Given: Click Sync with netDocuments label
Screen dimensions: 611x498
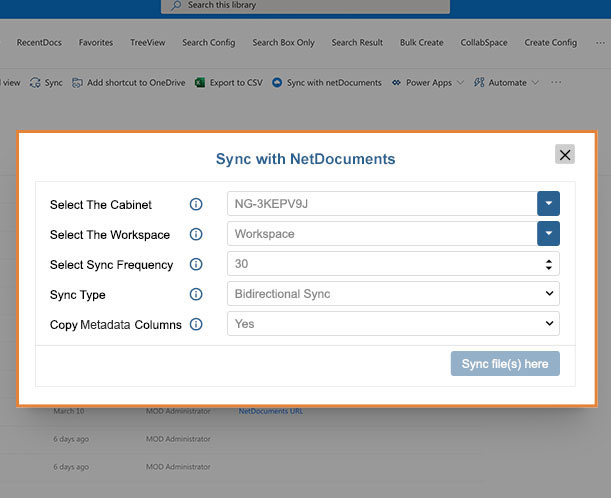Looking at the screenshot, I should click(x=334, y=83).
